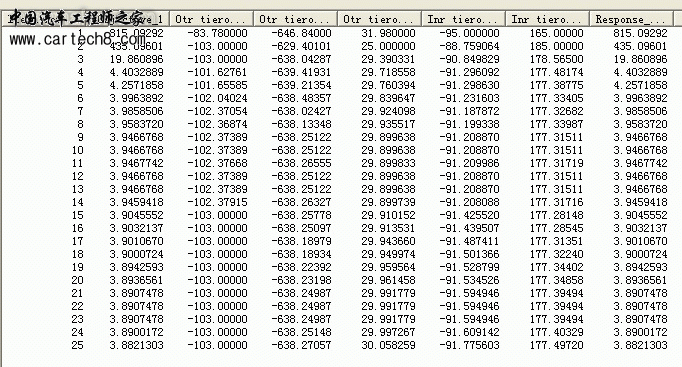This screenshot has width=682, height=367.
Task: Select the cell with value -646.84000
Action: click(301, 33)
